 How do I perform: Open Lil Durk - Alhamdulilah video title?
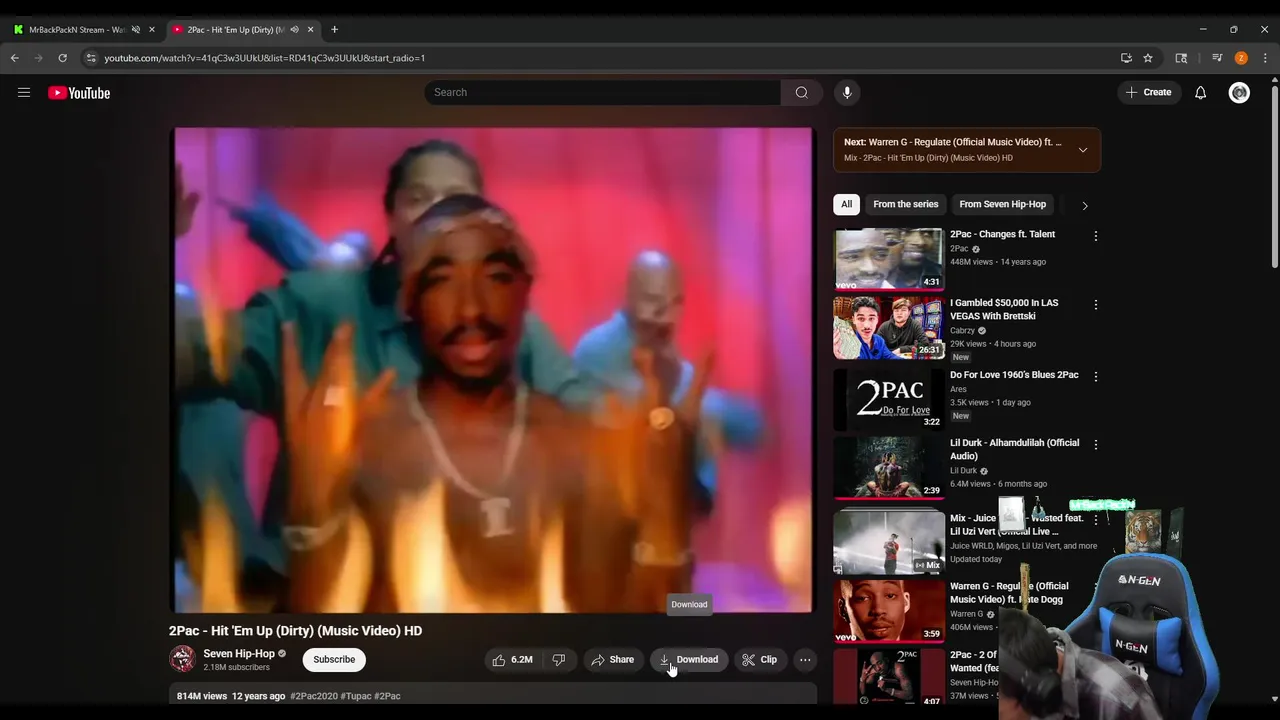1014,449
